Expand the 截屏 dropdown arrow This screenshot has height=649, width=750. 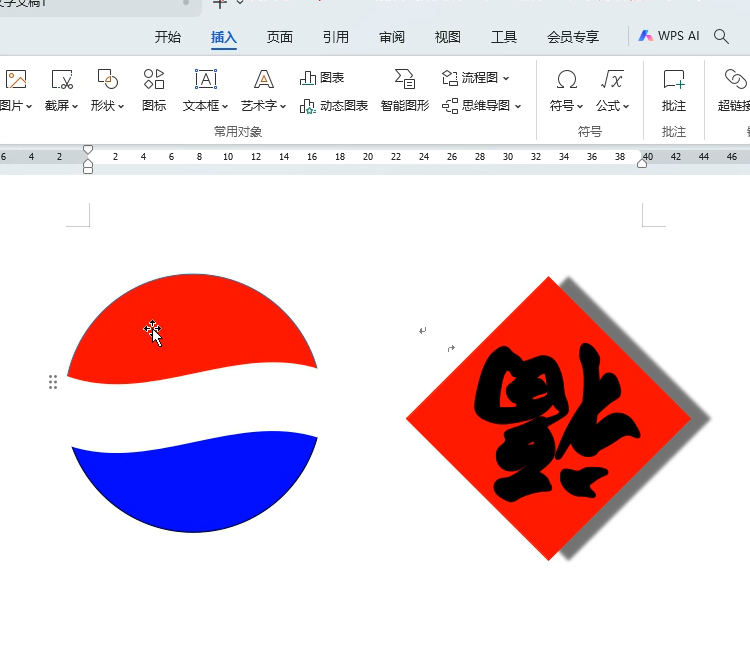75,106
